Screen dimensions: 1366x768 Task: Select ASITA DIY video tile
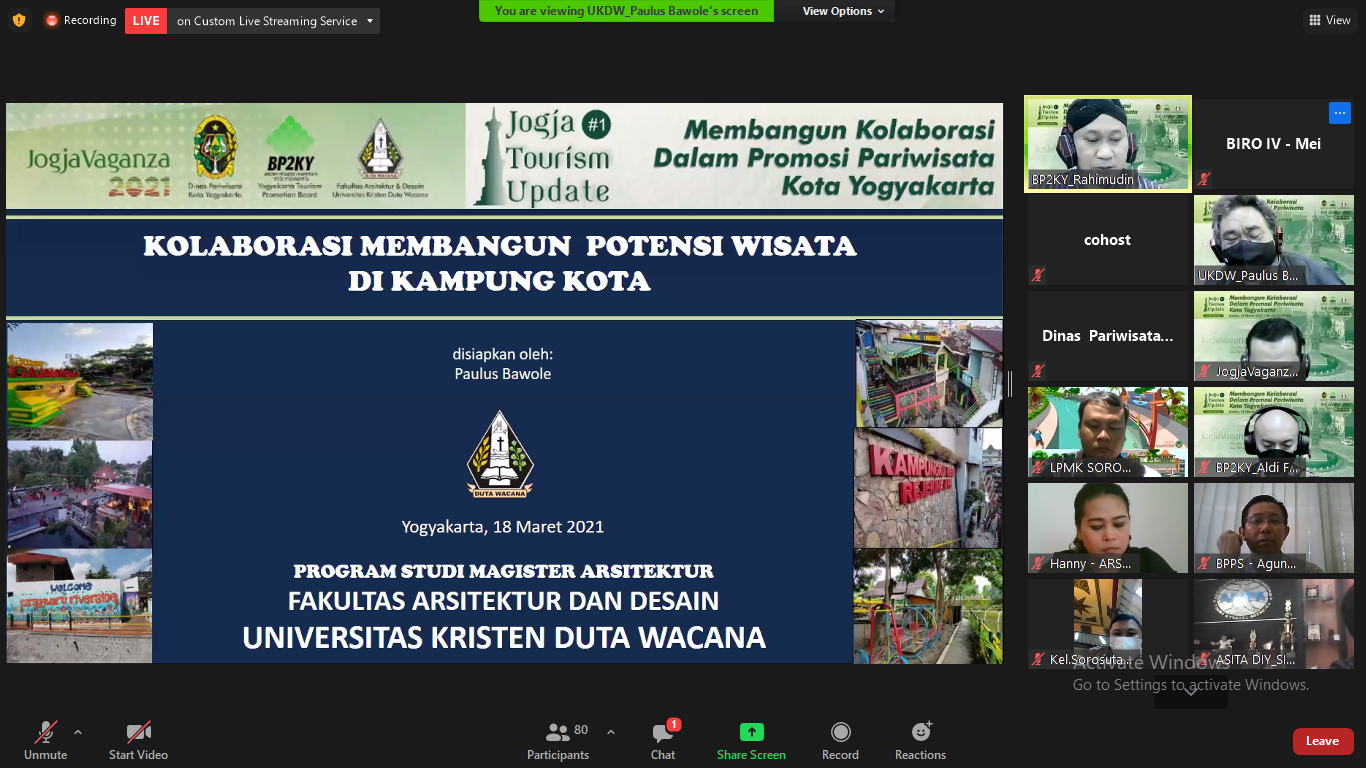[x=1273, y=624]
